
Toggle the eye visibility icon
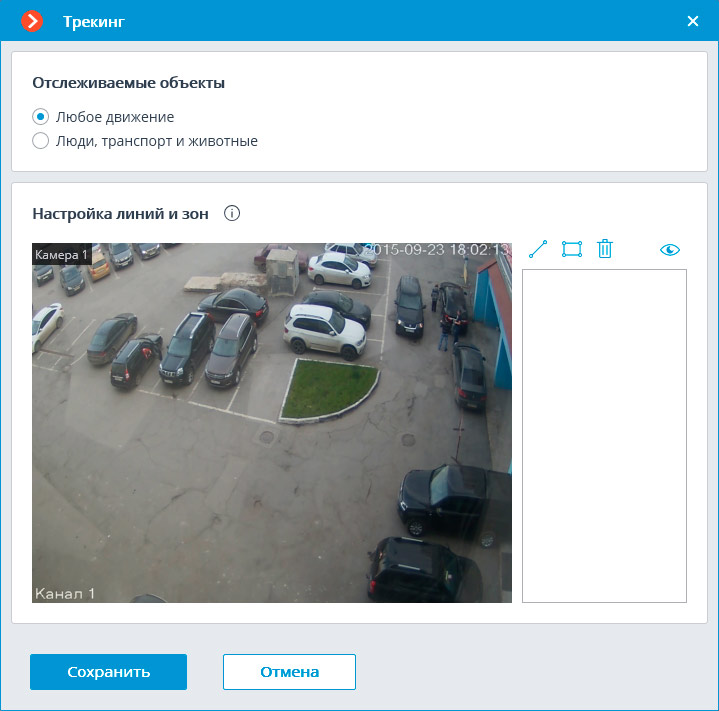coord(669,250)
